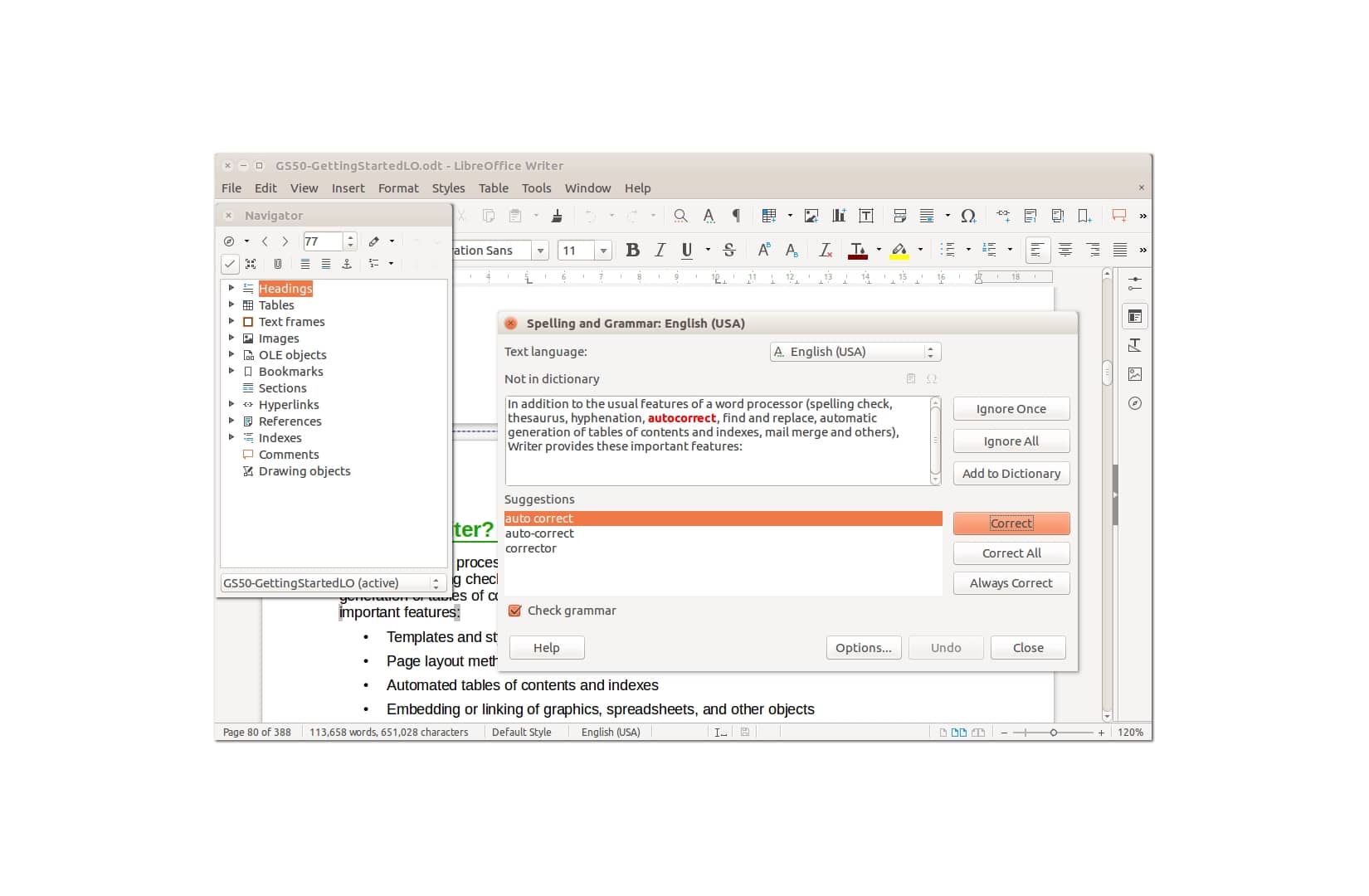
Task: Open the Styles menu
Action: coord(448,188)
